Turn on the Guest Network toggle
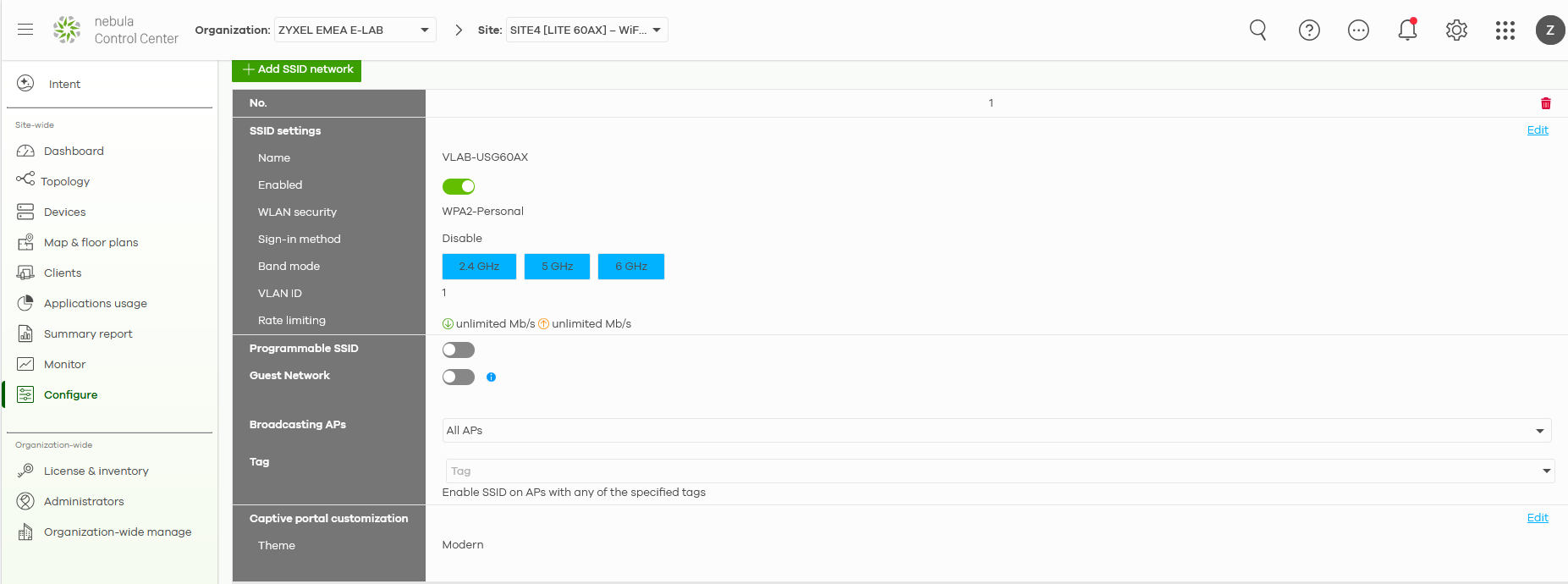Viewport: 1568px width, 584px height. pyautogui.click(x=459, y=377)
